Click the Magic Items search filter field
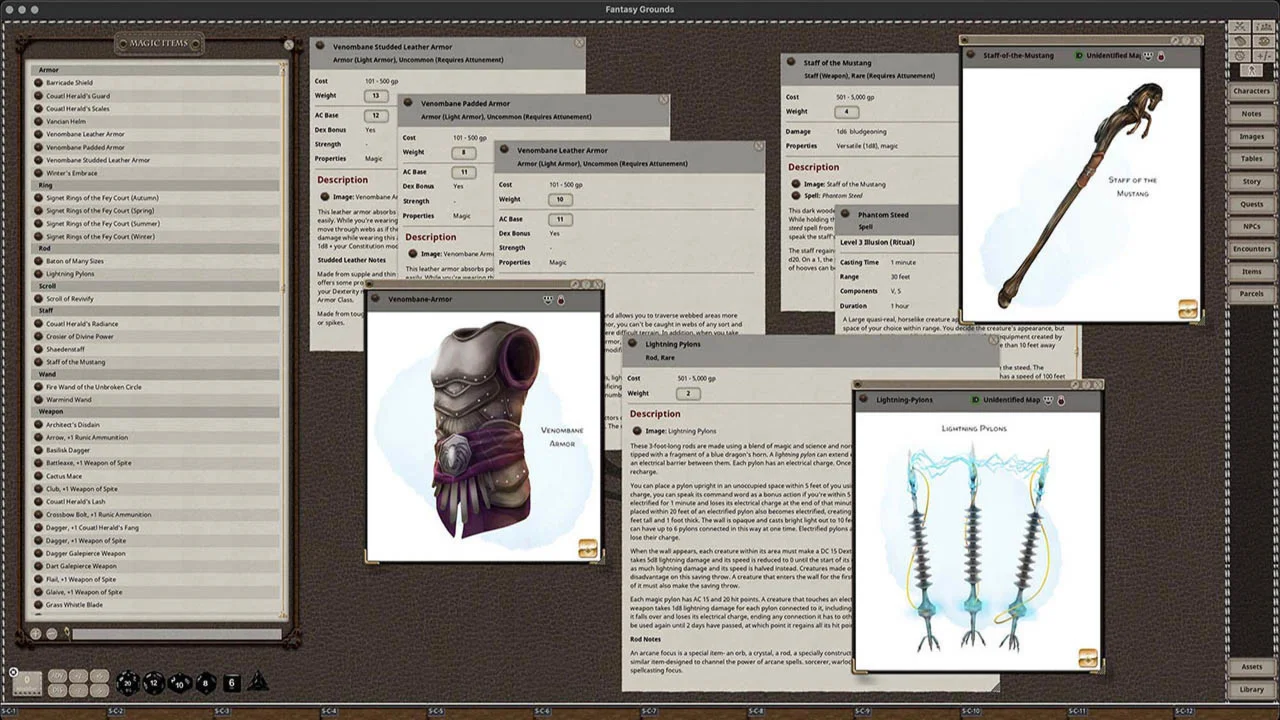1280x720 pixels. coord(177,633)
